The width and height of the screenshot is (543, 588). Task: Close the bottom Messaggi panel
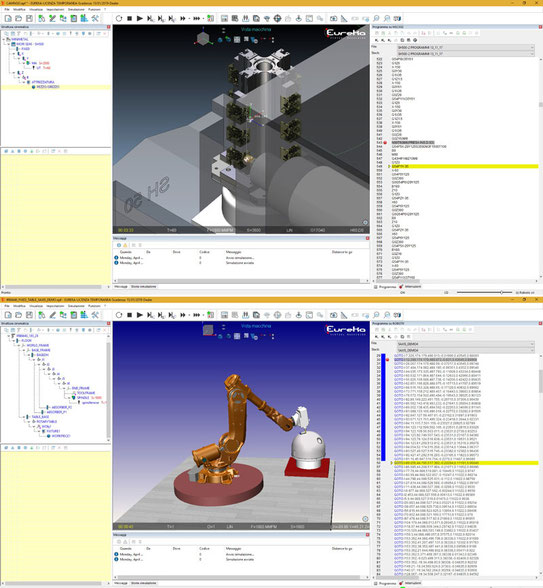367,535
